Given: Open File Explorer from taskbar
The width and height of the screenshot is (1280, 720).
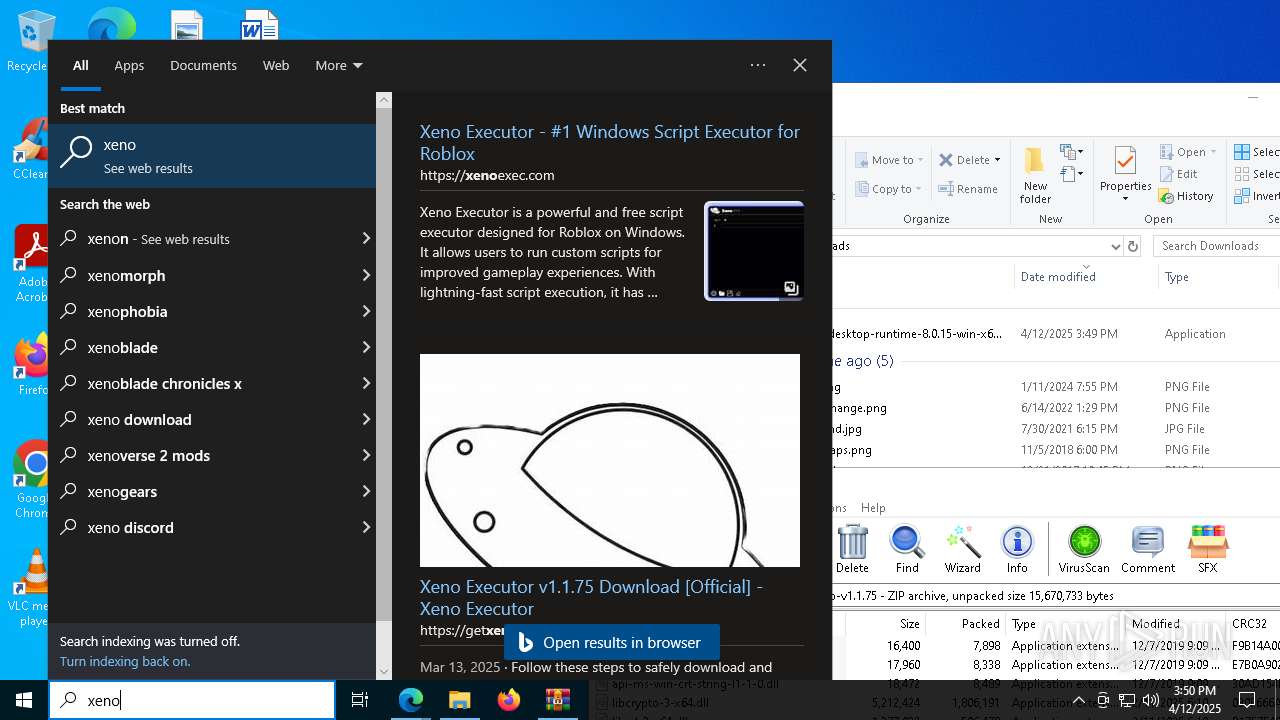Looking at the screenshot, I should pyautogui.click(x=459, y=700).
